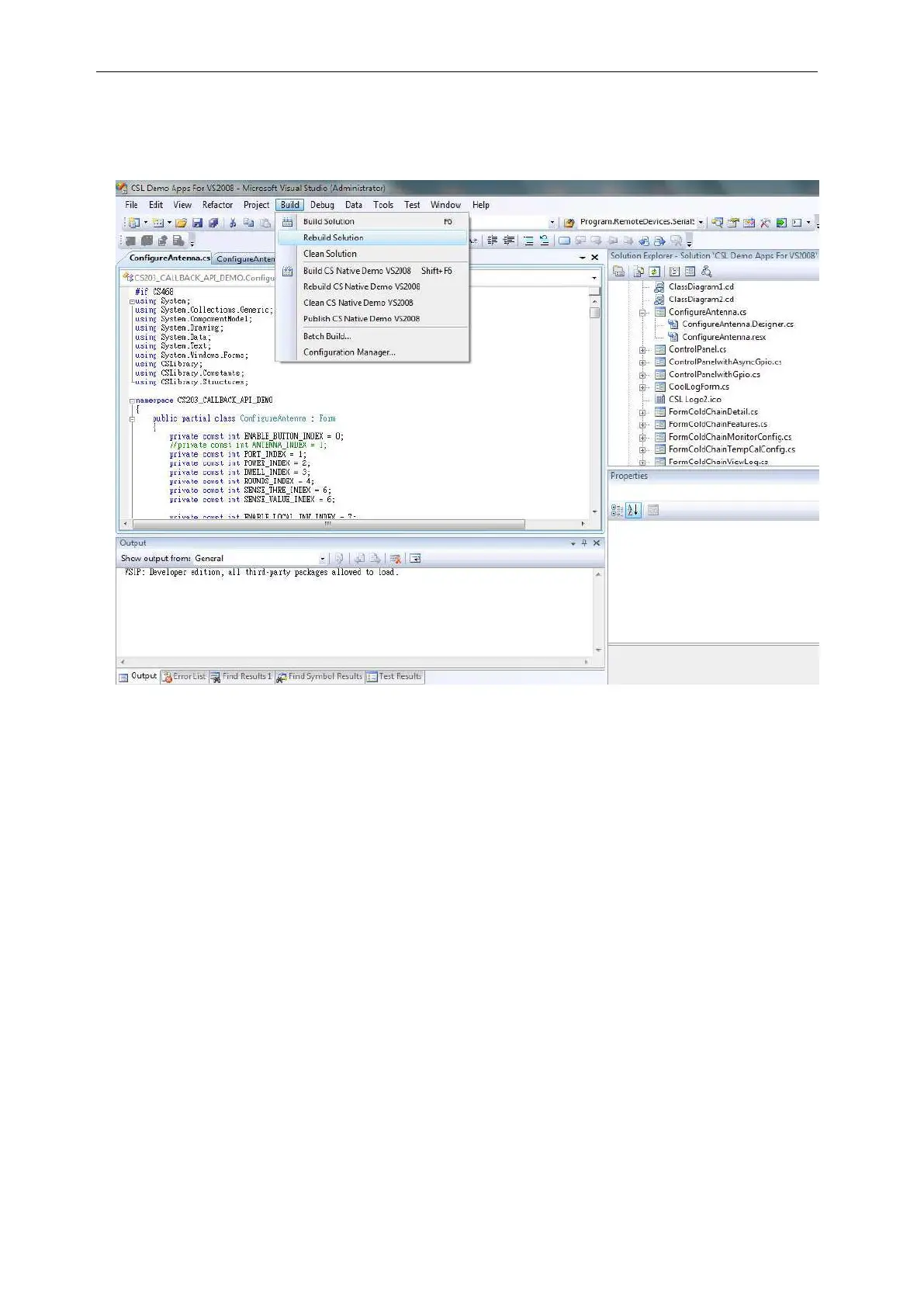Click the Copy toolbar icon
Screen dimensions: 924x1307
click(249, 223)
